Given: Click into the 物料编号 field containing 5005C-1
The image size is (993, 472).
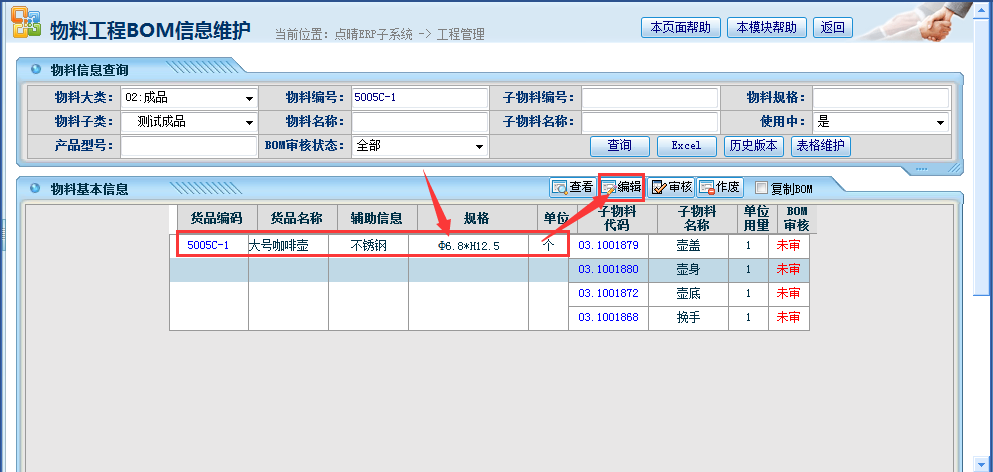Looking at the screenshot, I should tap(419, 98).
